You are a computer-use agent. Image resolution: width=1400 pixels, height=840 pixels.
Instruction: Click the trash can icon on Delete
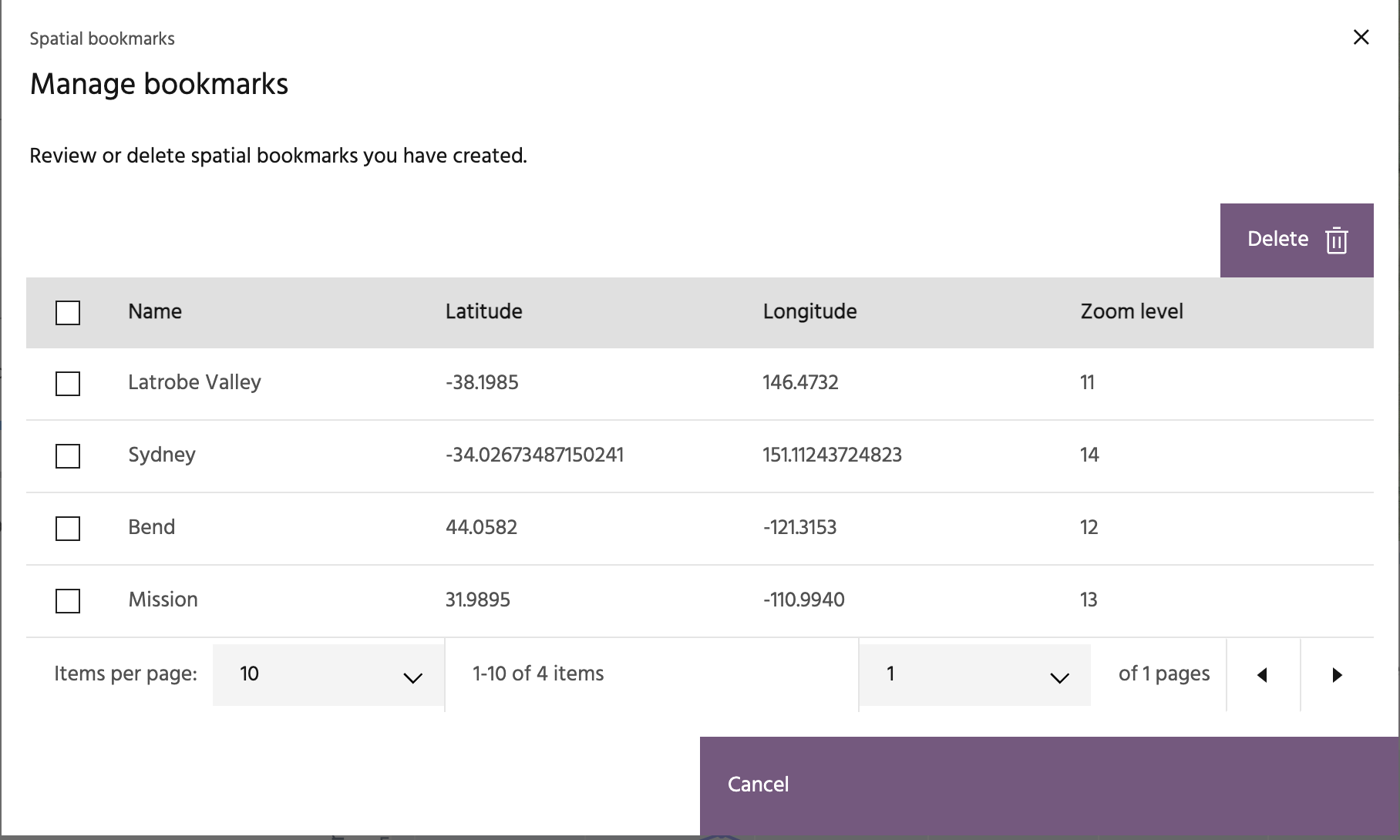[x=1336, y=240]
